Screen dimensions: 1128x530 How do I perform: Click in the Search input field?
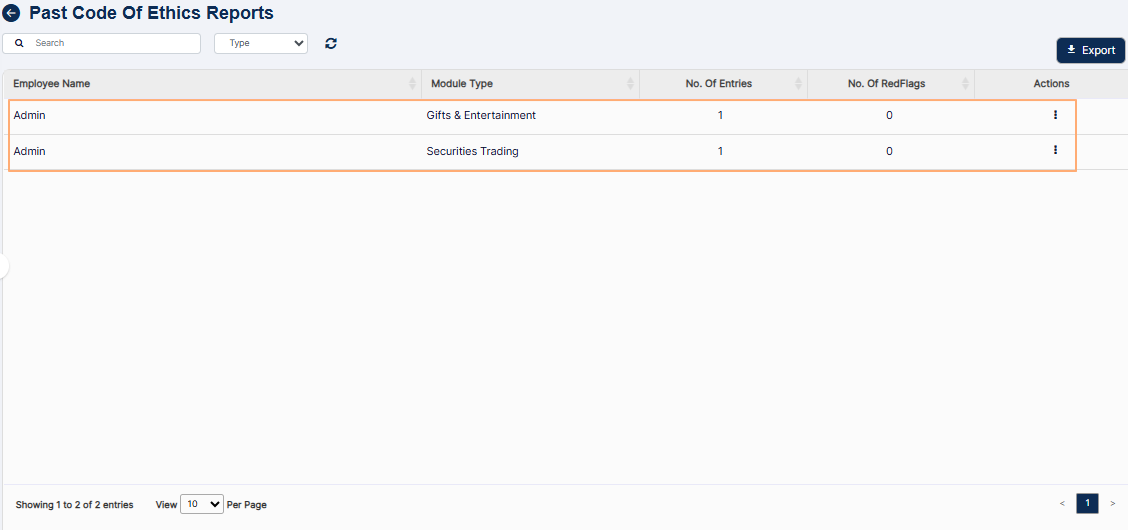click(112, 43)
